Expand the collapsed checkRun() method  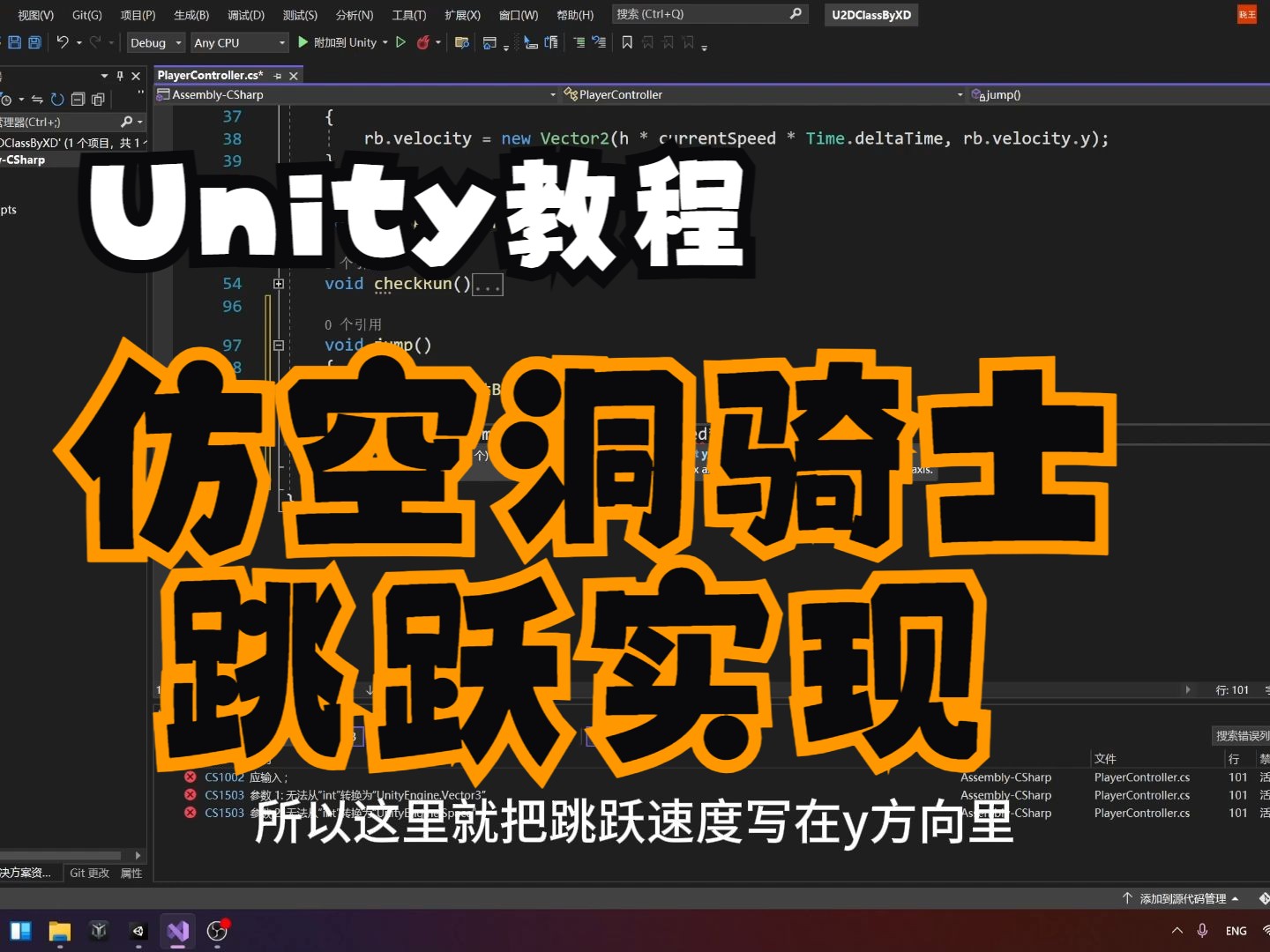point(279,284)
